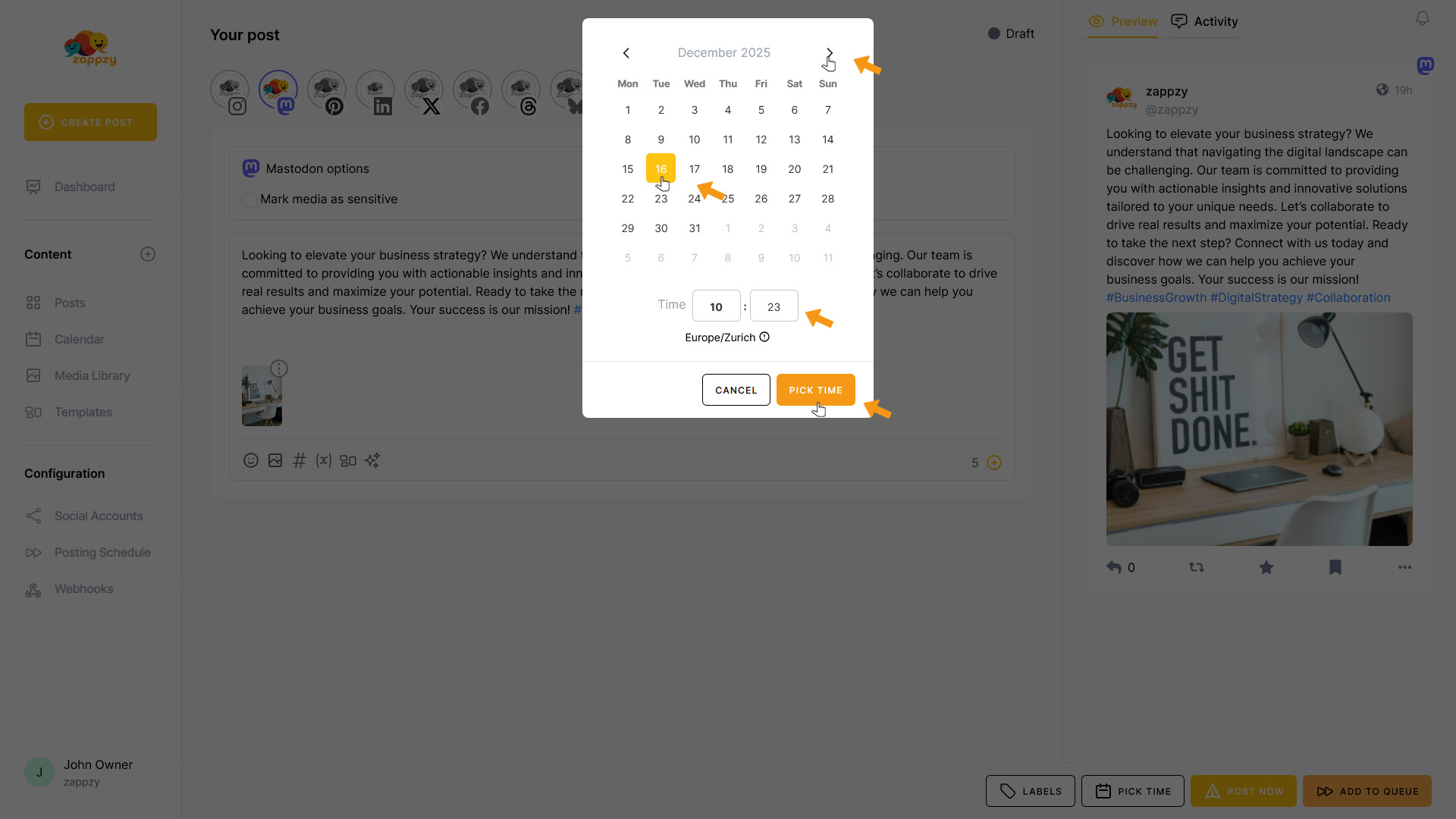
Task: Select December 17 in calendar
Action: 695,169
